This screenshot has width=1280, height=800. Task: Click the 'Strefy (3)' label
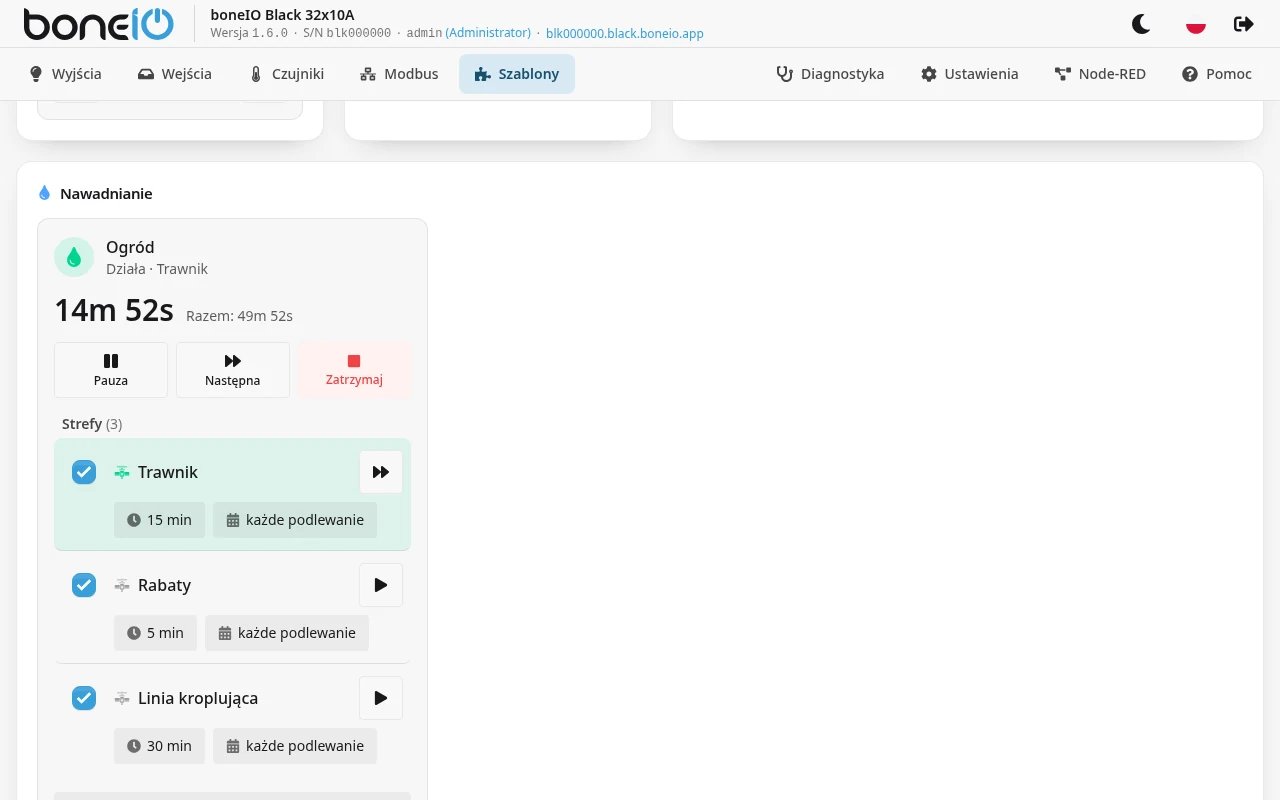coord(92,424)
